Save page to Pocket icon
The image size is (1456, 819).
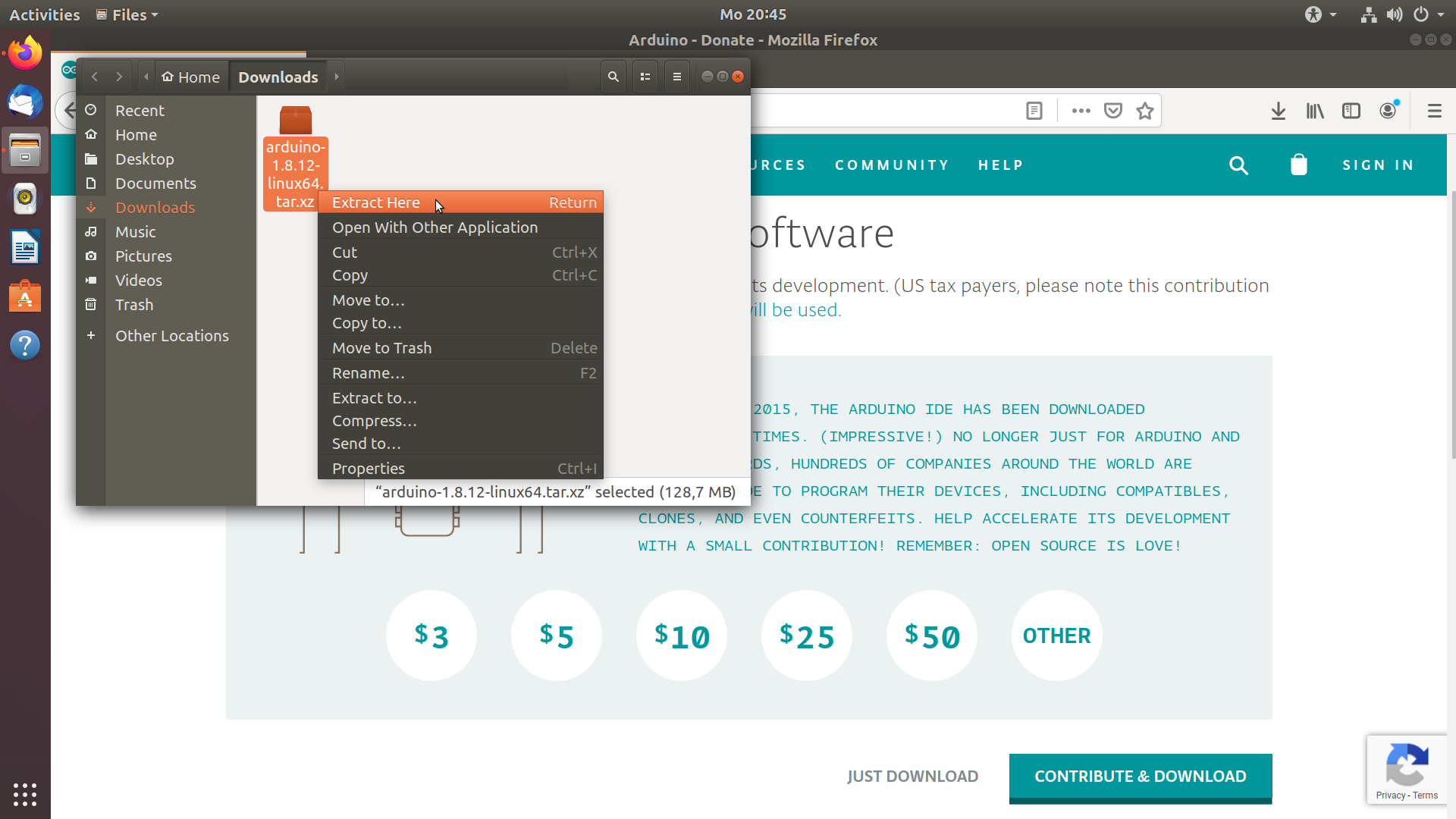click(x=1113, y=111)
